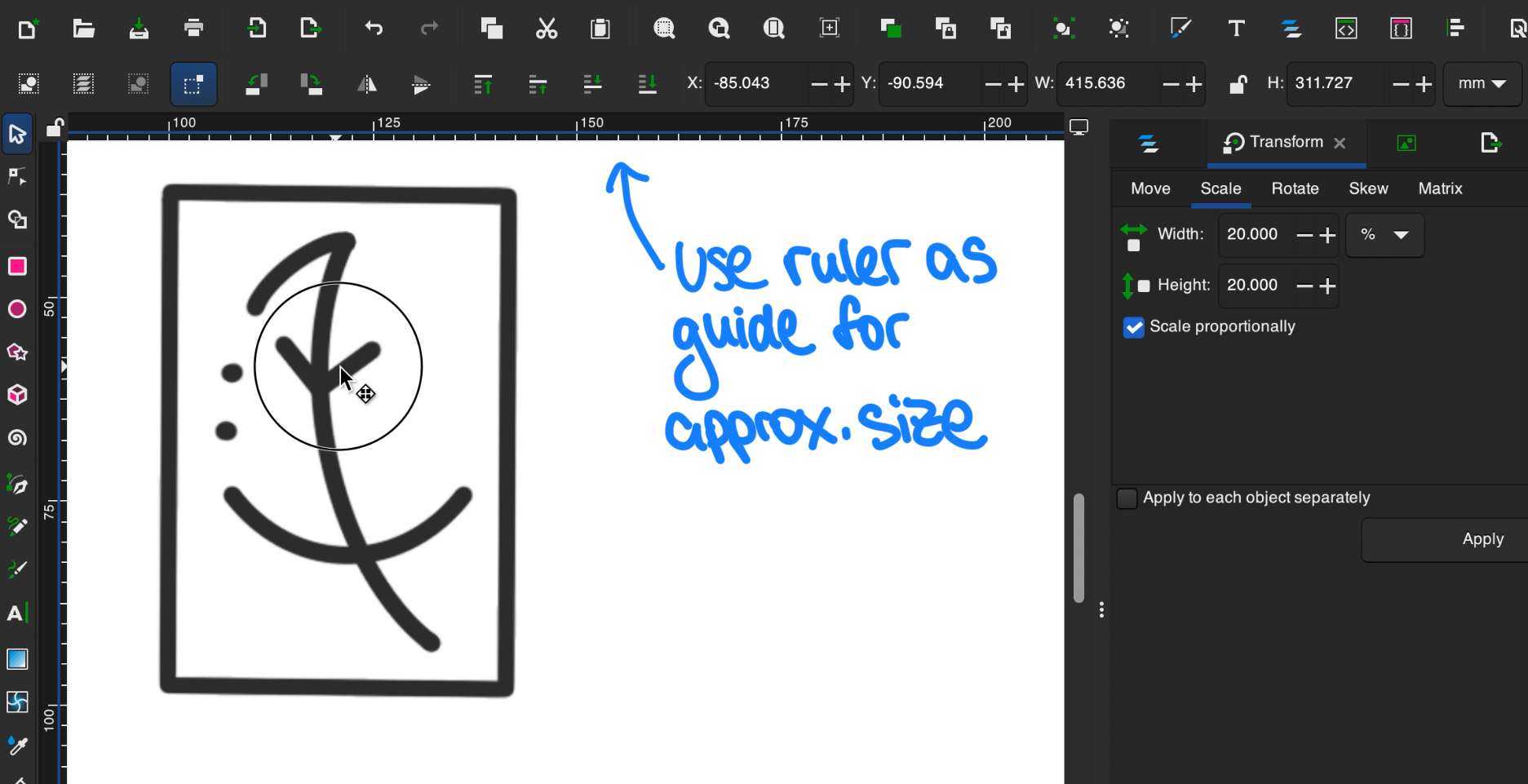This screenshot has width=1528, height=784.
Task: Select the Ellipse tool
Action: [17, 308]
